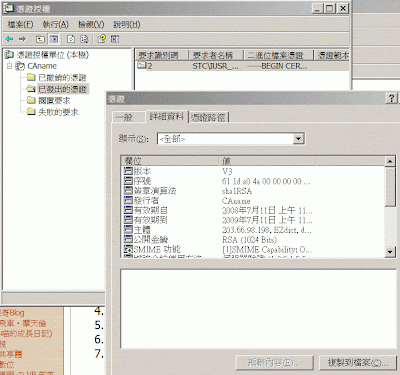Click the field list scroll-up arrow
This screenshot has width=400, height=375.
390,161
